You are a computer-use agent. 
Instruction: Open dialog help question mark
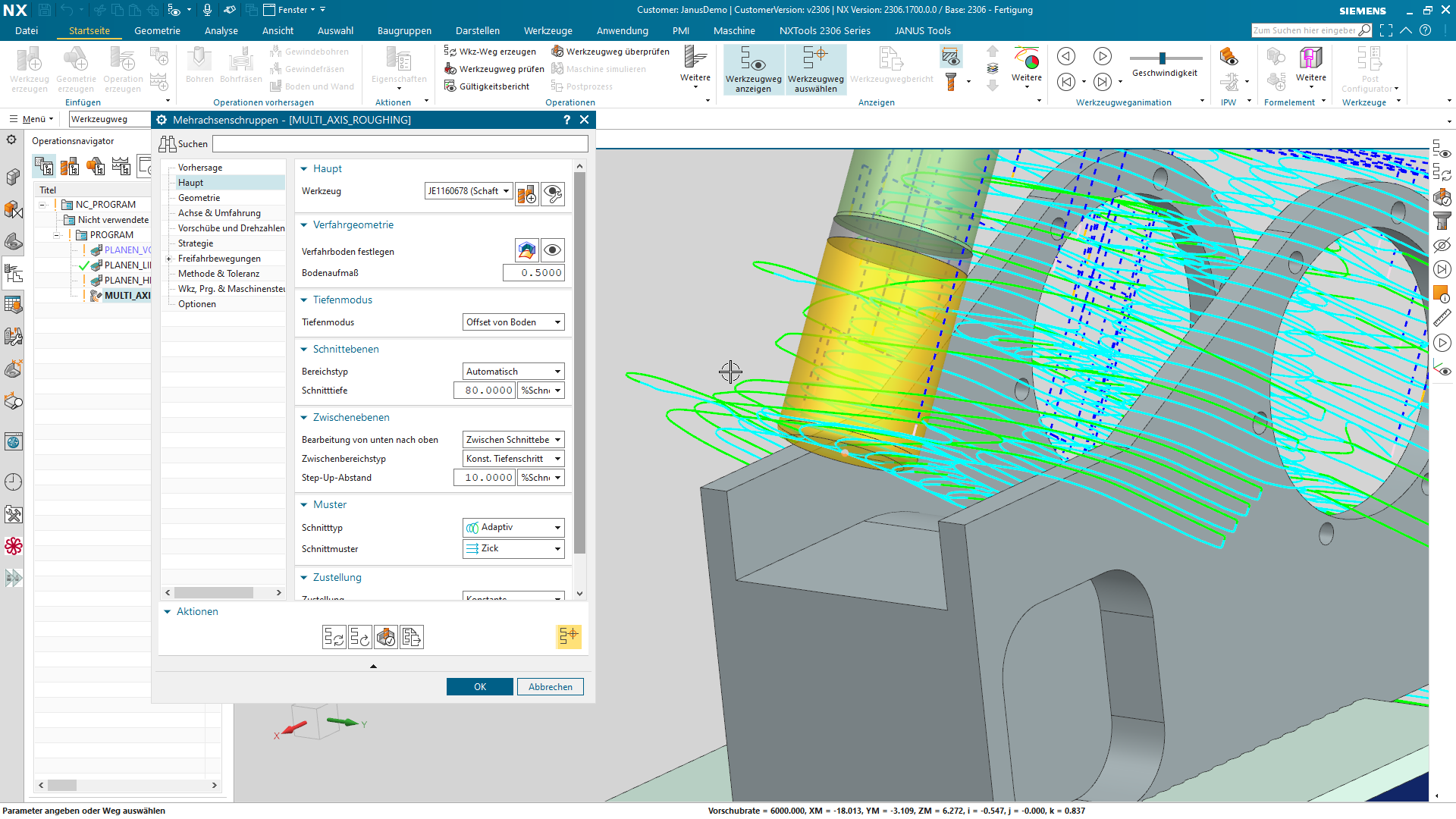tap(566, 120)
